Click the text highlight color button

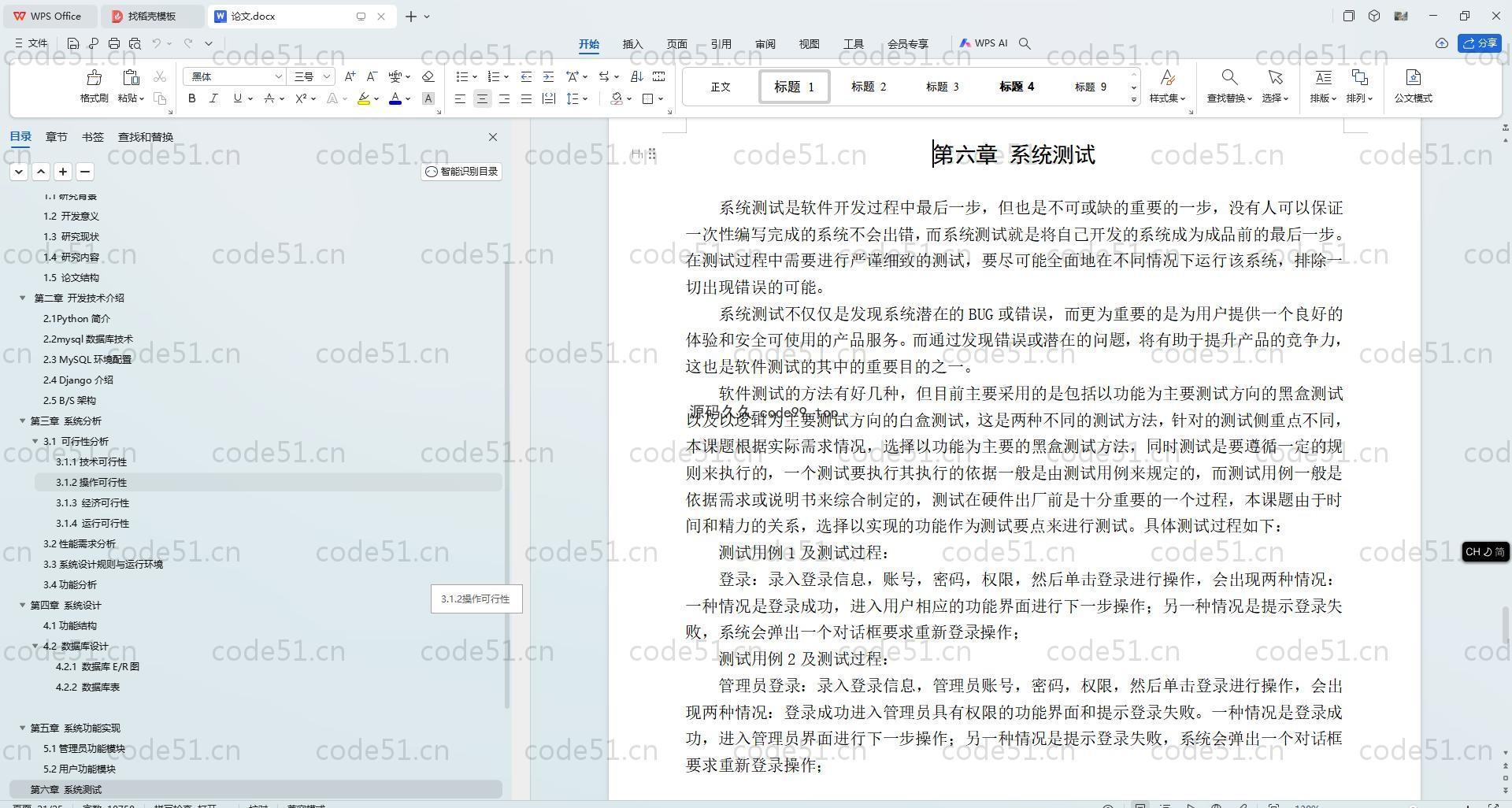pyautogui.click(x=363, y=98)
